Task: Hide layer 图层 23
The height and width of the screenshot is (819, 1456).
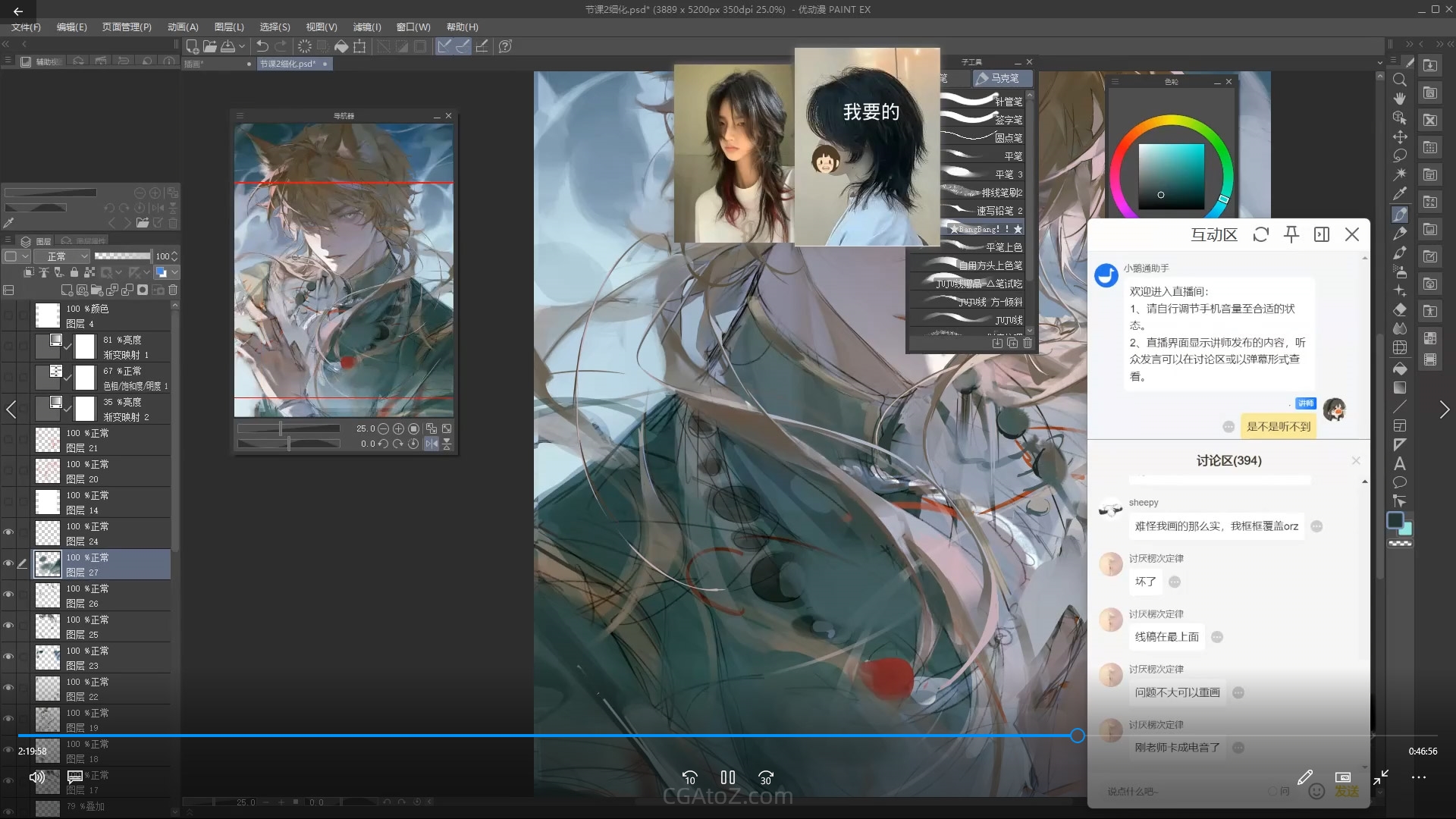Action: 9,657
